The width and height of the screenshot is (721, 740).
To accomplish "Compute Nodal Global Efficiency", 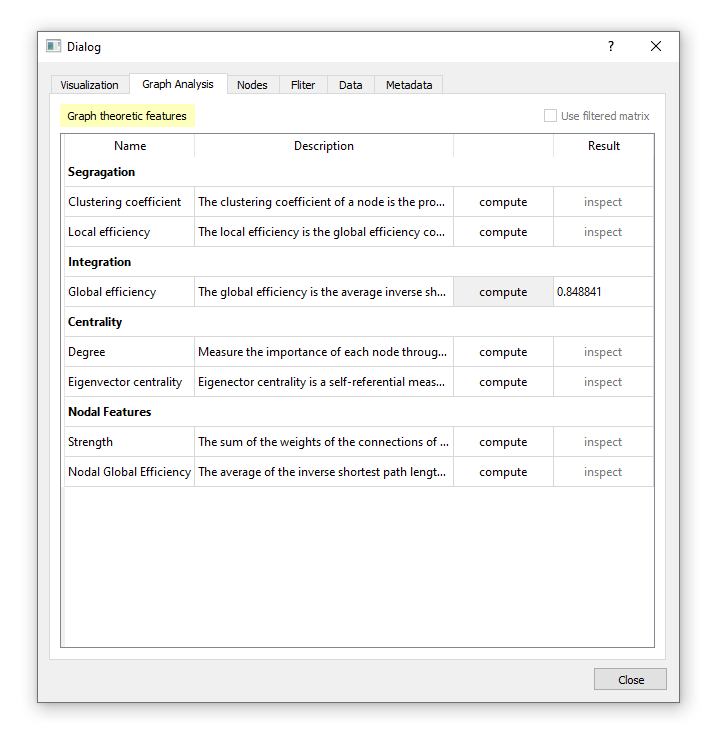I will tap(503, 472).
